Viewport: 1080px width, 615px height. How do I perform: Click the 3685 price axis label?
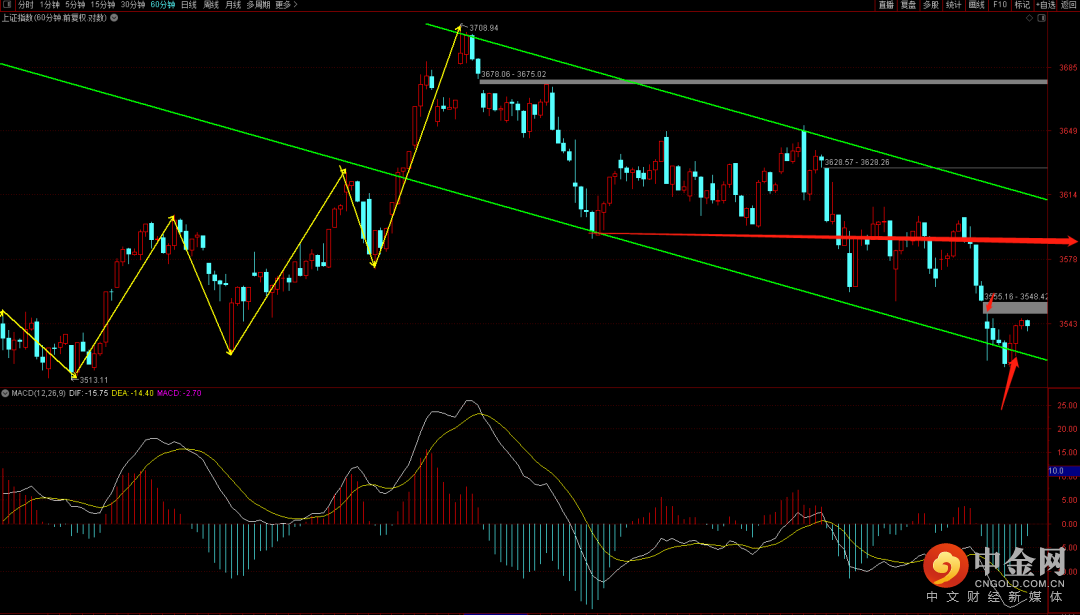[x=1068, y=67]
